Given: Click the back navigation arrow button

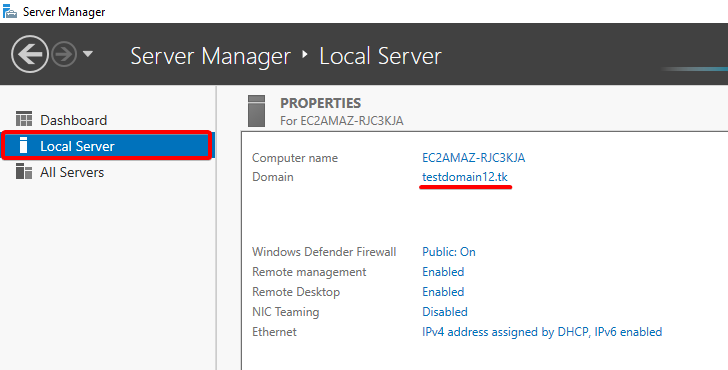Looking at the screenshot, I should [30, 54].
